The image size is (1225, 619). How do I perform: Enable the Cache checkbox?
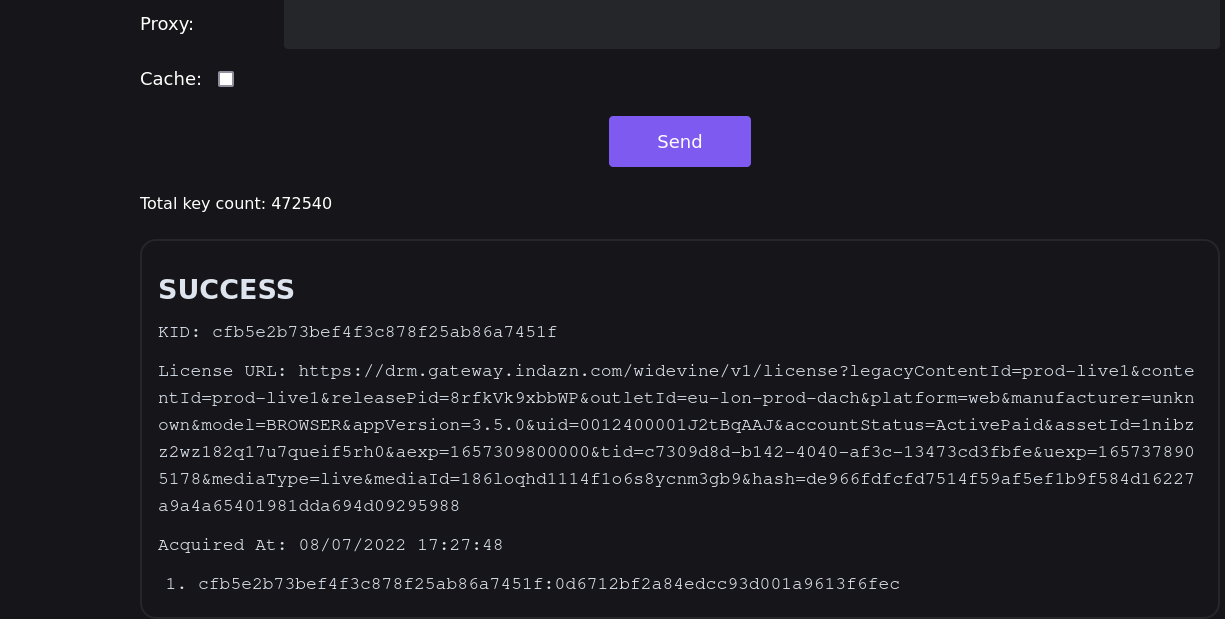click(226, 79)
